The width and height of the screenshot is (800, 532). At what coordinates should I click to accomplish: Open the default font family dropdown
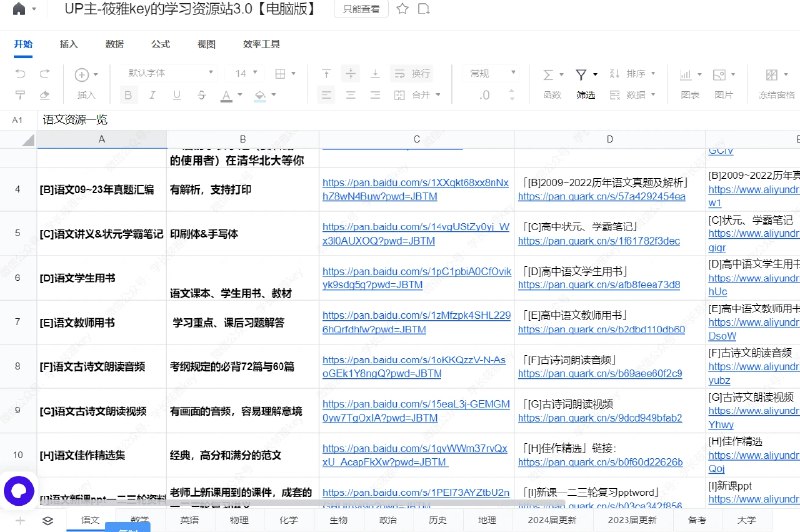pos(170,73)
